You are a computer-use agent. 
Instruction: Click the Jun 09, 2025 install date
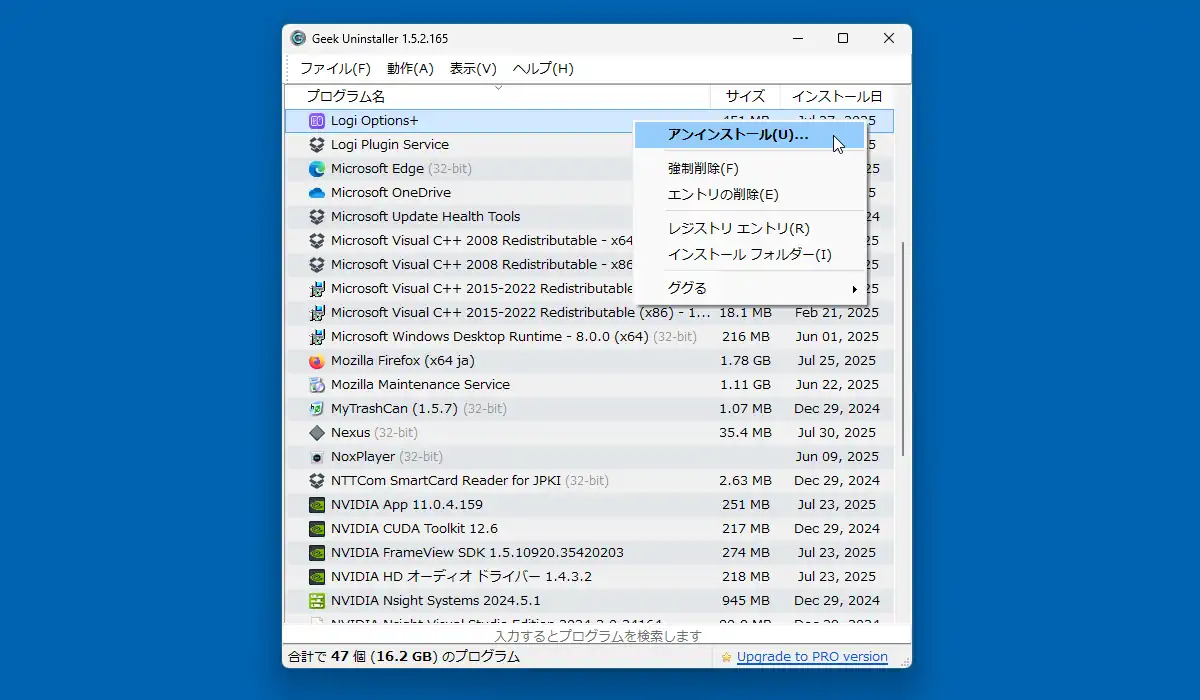837,457
